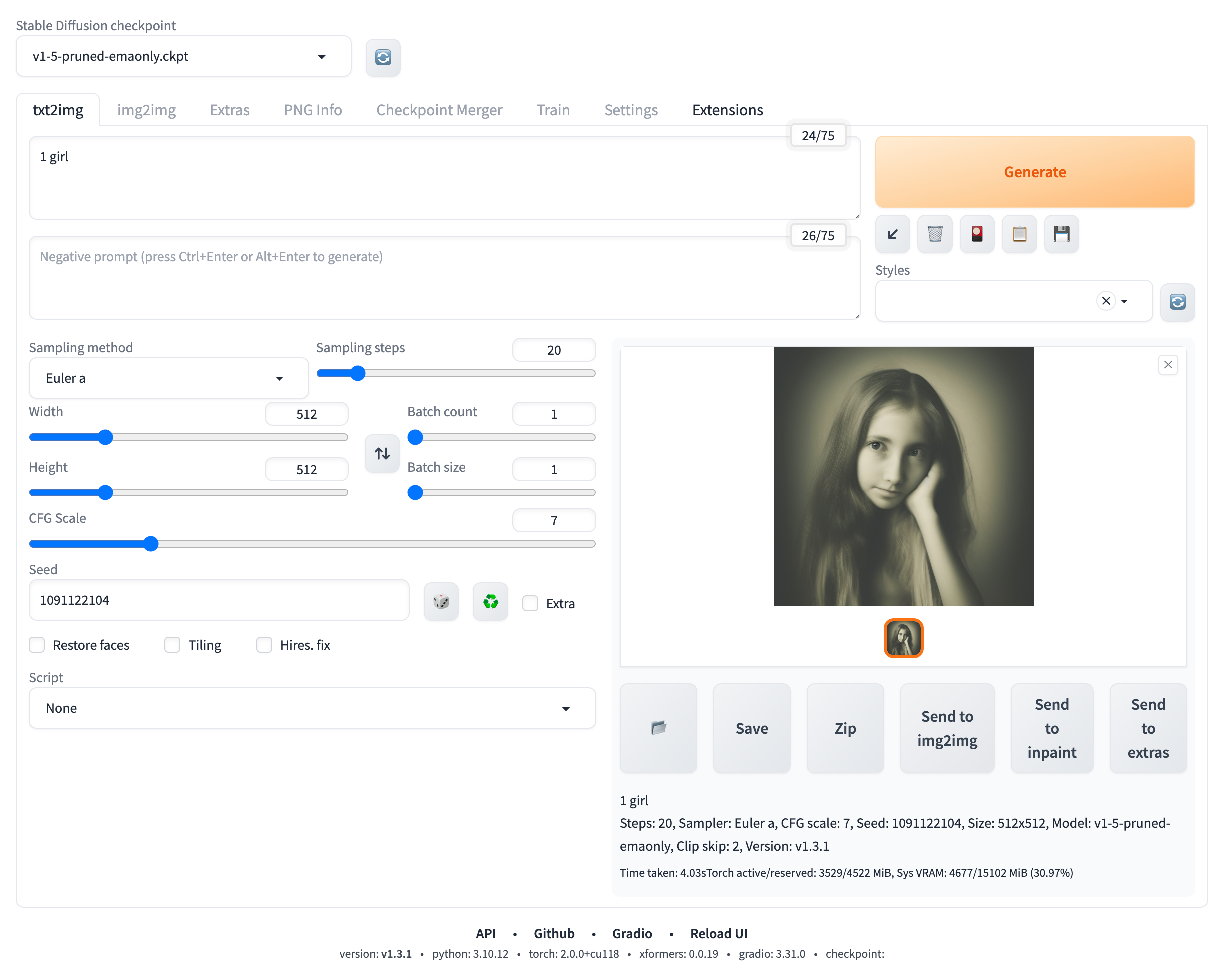Click the CFG Scale slider handle
The height and width of the screenshot is (980, 1224).
coord(150,543)
